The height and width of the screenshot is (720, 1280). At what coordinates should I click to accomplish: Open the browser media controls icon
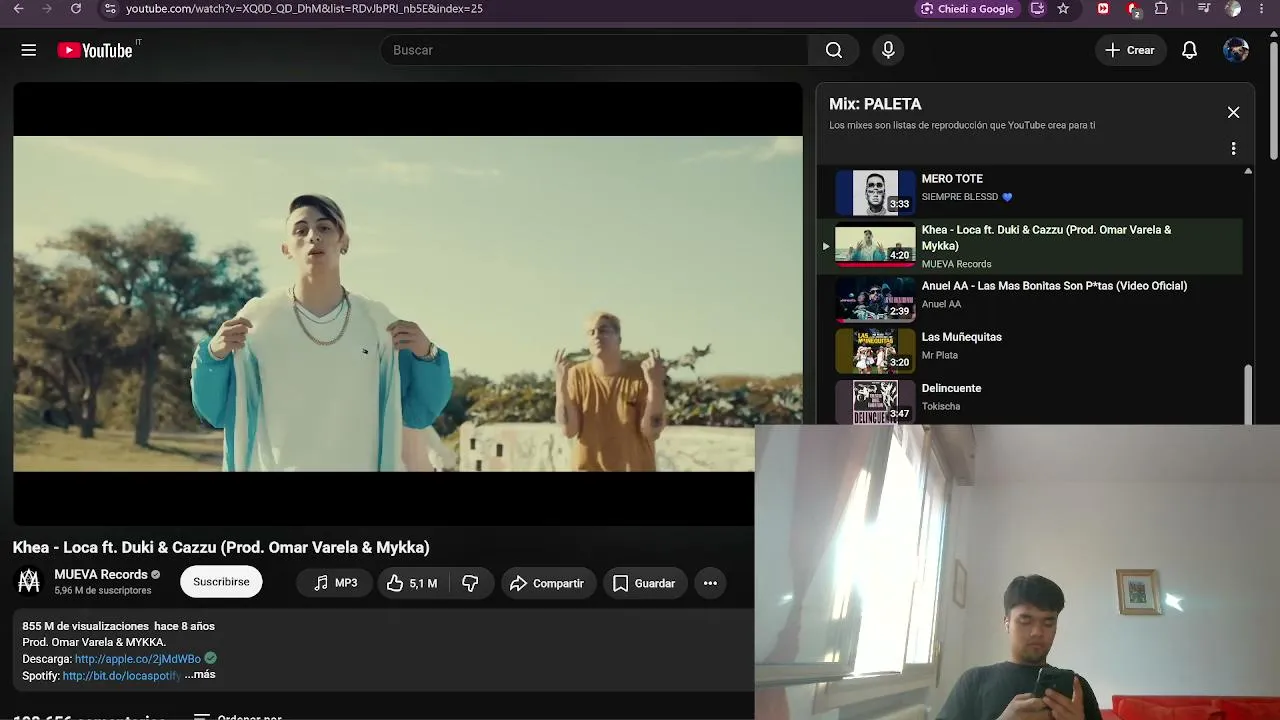(1204, 9)
